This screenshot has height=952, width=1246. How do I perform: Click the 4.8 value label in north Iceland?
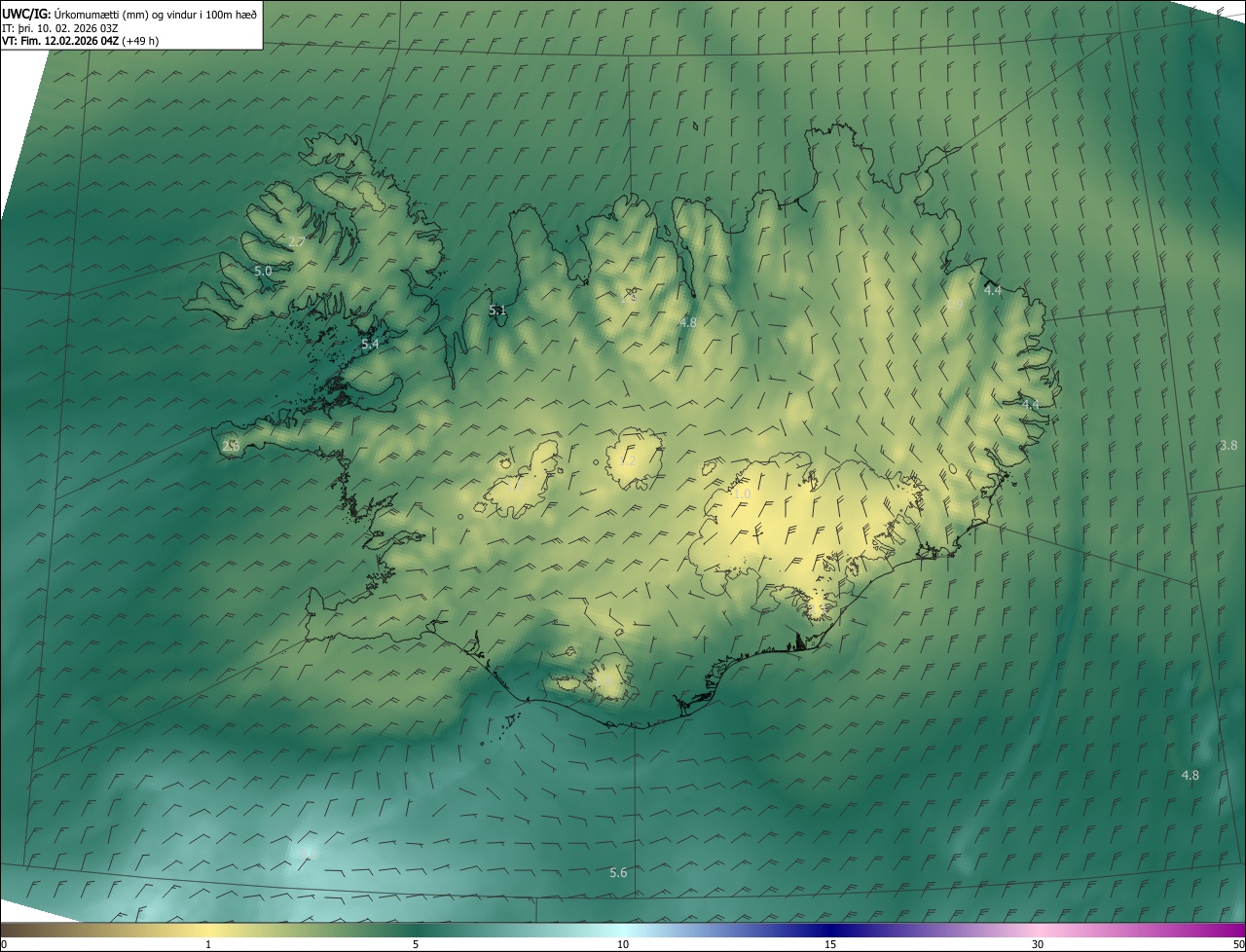[x=687, y=322]
